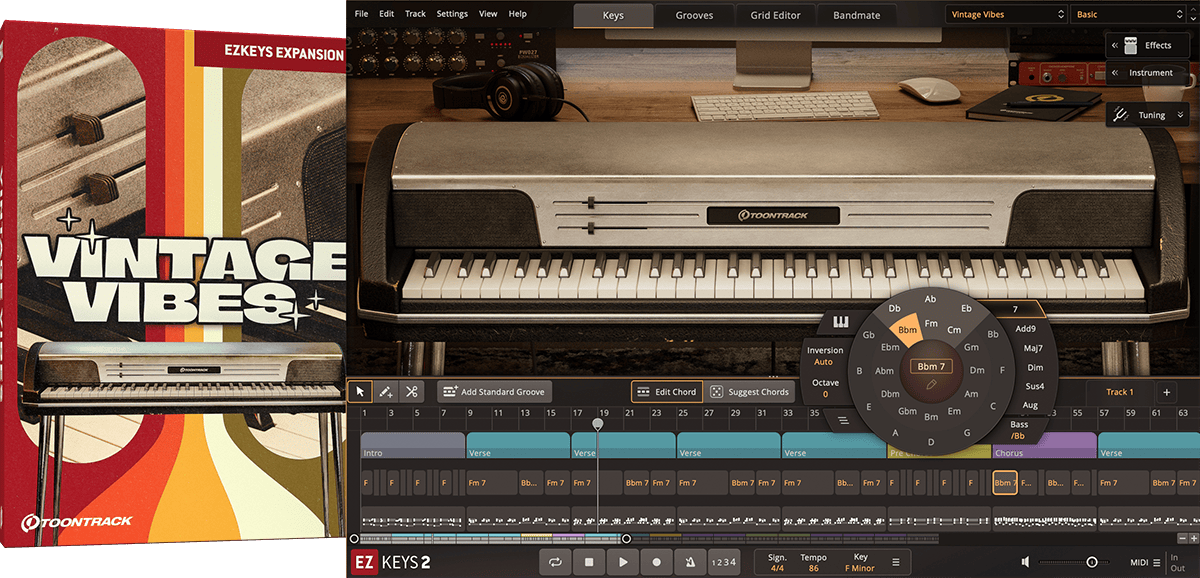Switch to the Grooves tab
Screen dimensions: 1200x578
pyautogui.click(x=693, y=15)
